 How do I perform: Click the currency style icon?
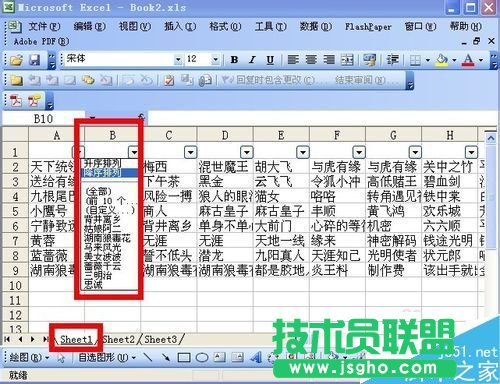(369, 60)
